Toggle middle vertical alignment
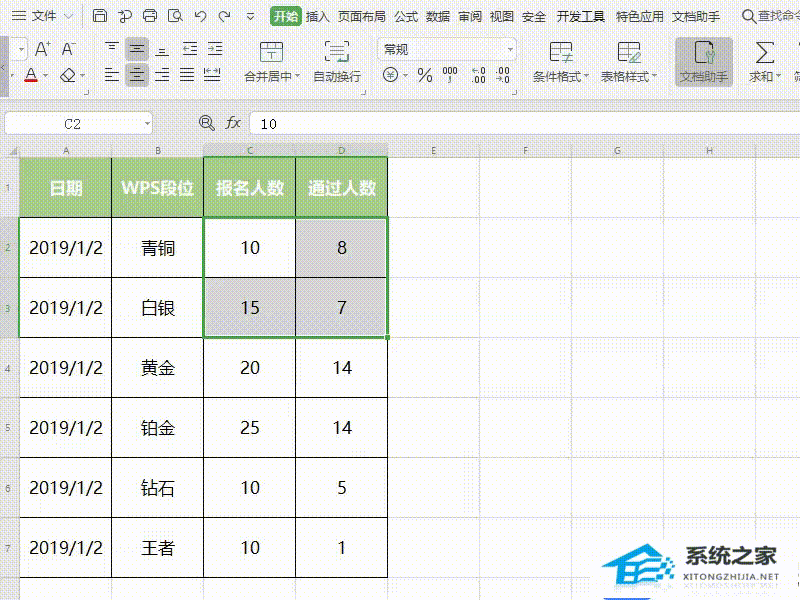 137,49
